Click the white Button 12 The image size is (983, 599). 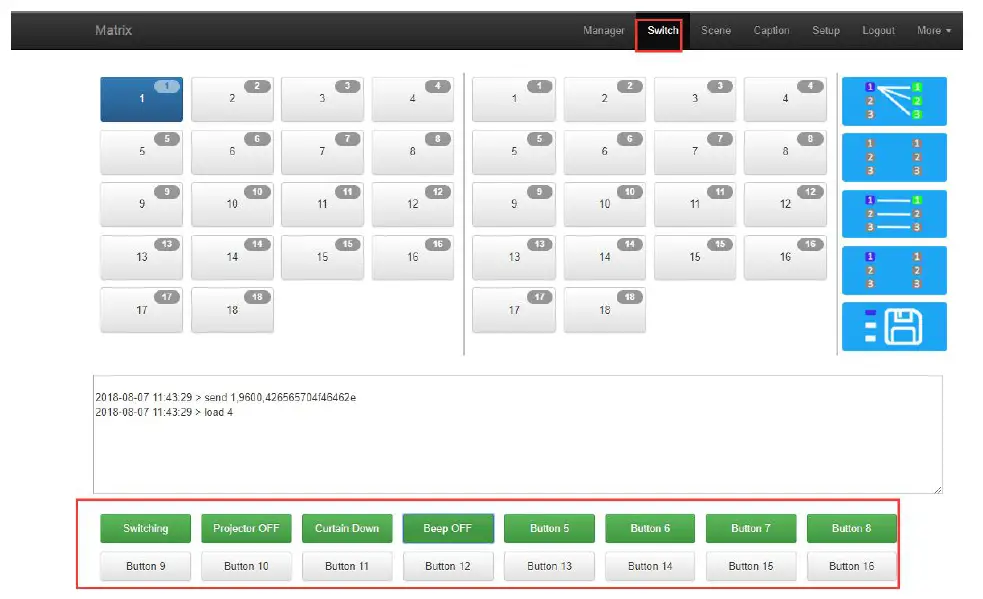pyautogui.click(x=448, y=566)
